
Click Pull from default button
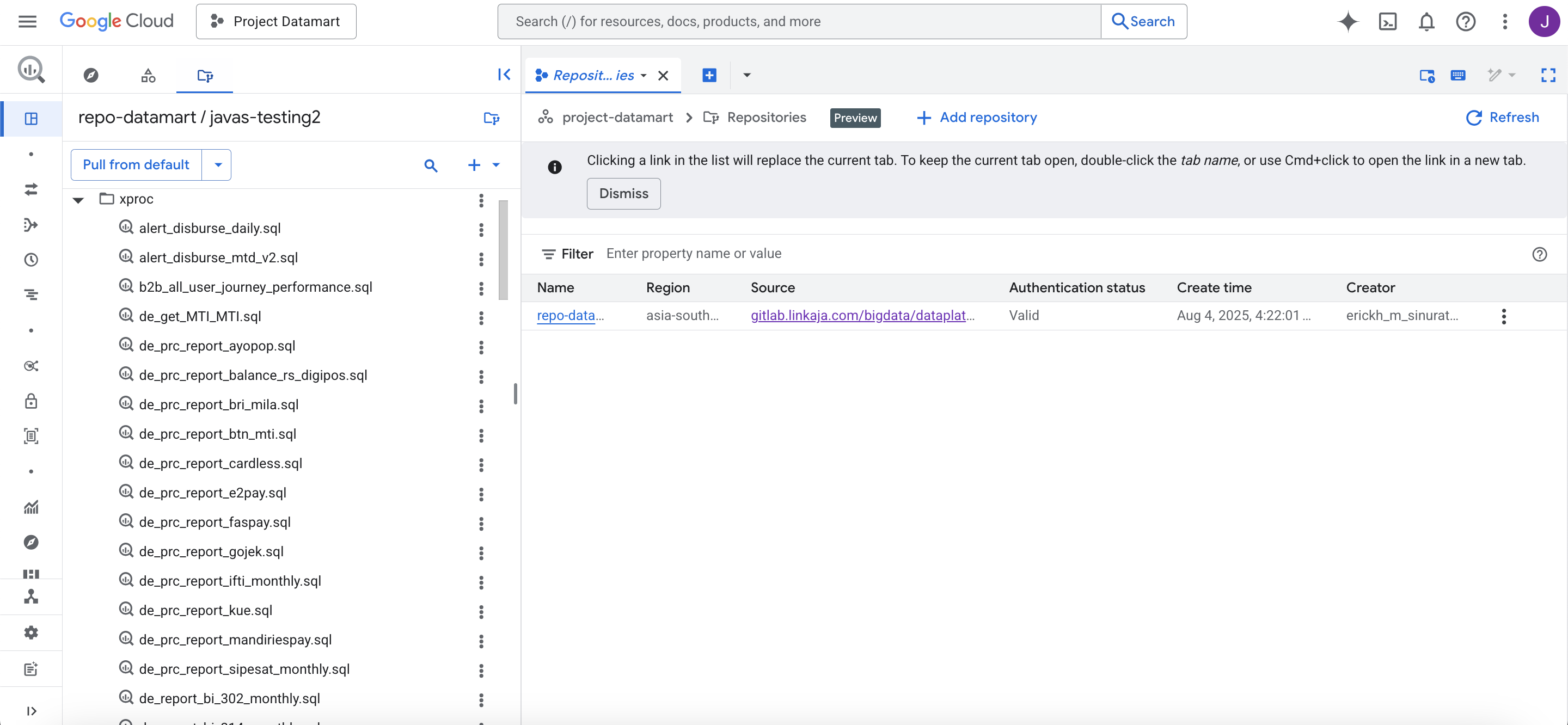(136, 165)
